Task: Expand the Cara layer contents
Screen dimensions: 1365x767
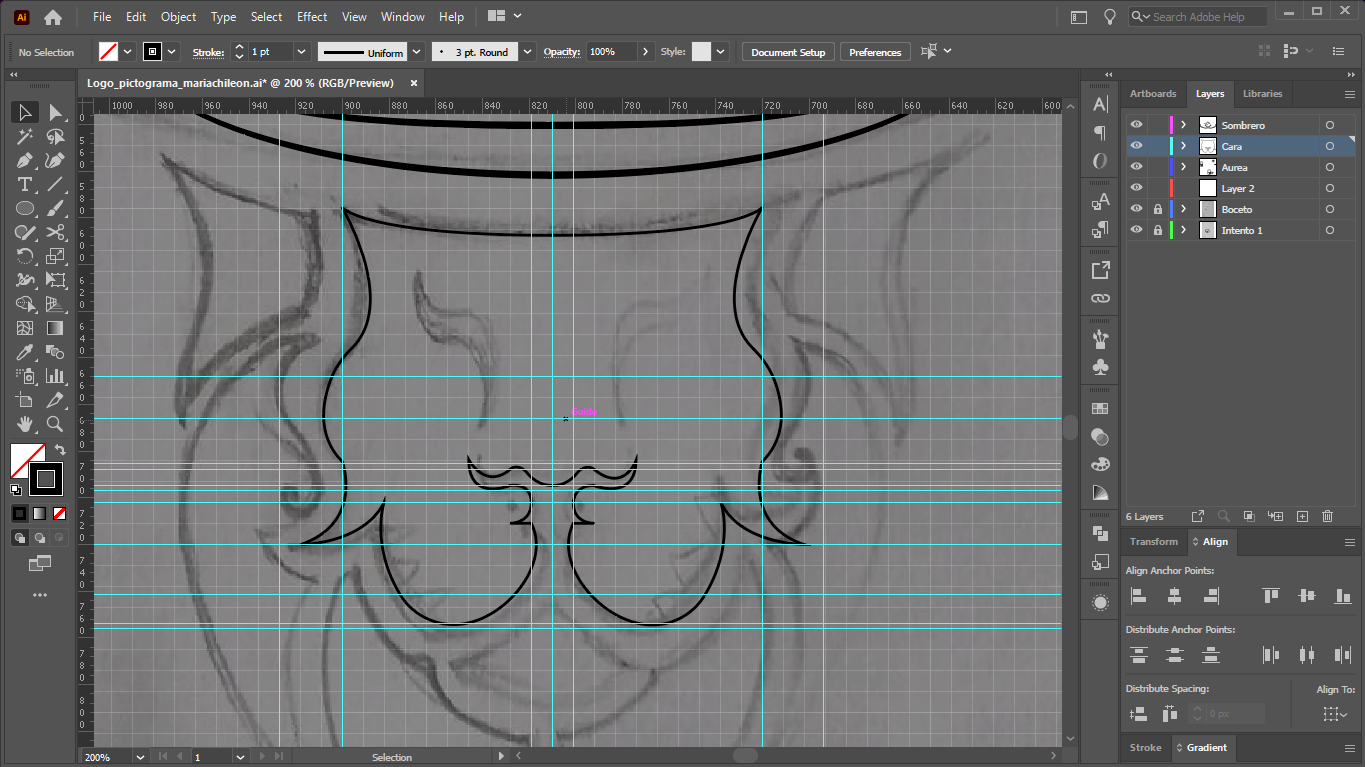Action: click(1183, 146)
